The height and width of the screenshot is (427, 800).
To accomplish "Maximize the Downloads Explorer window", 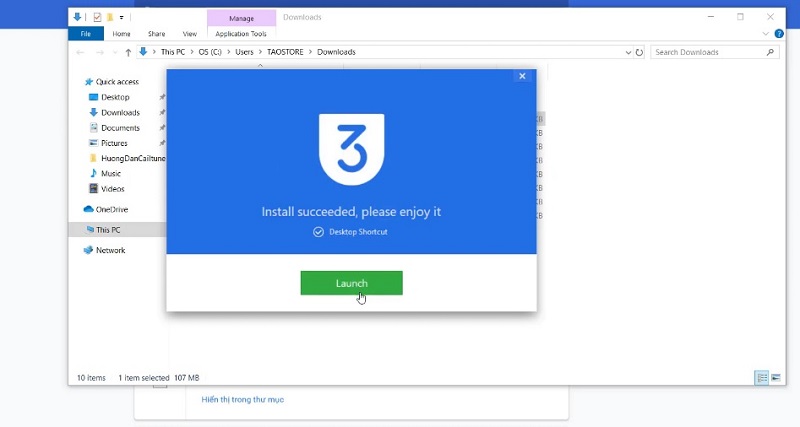I will pos(740,17).
